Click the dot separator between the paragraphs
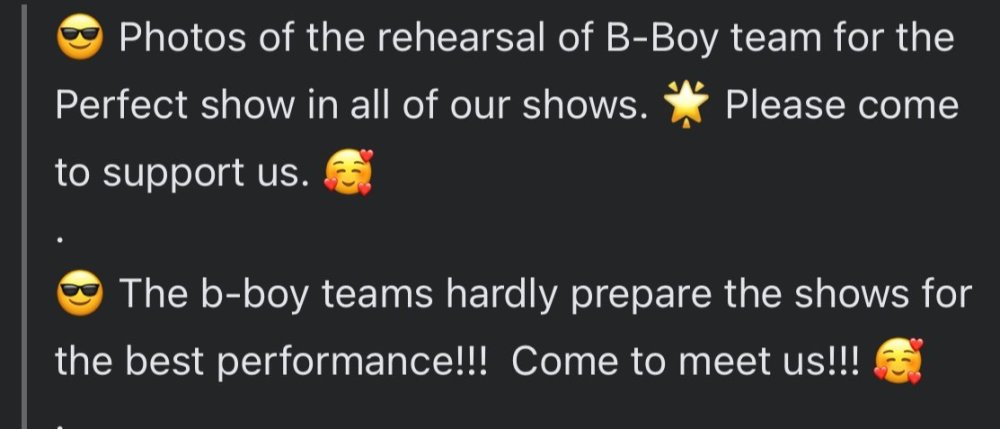 click(61, 240)
